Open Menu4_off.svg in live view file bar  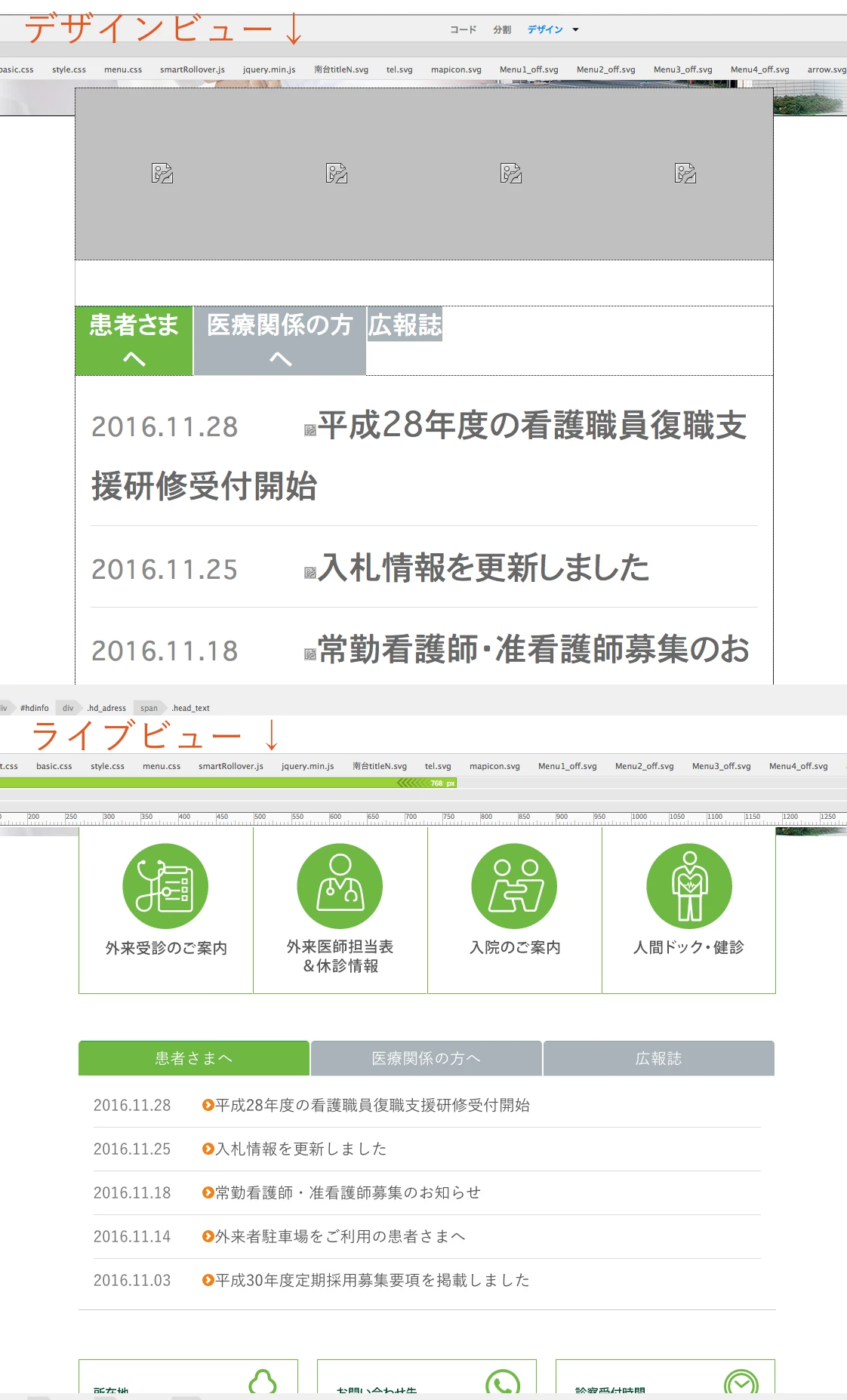tap(799, 766)
